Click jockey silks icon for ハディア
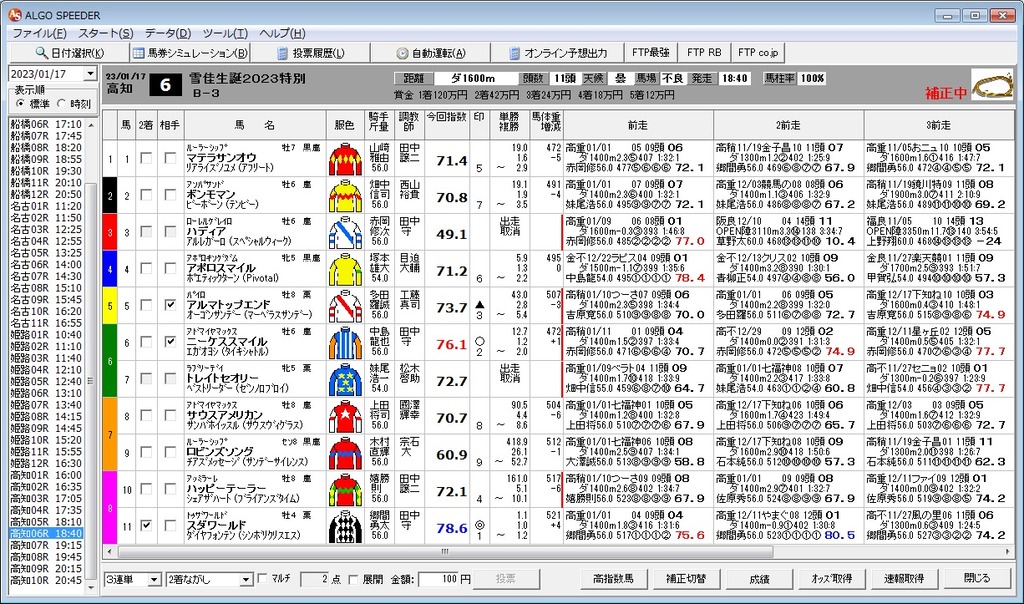 point(345,233)
